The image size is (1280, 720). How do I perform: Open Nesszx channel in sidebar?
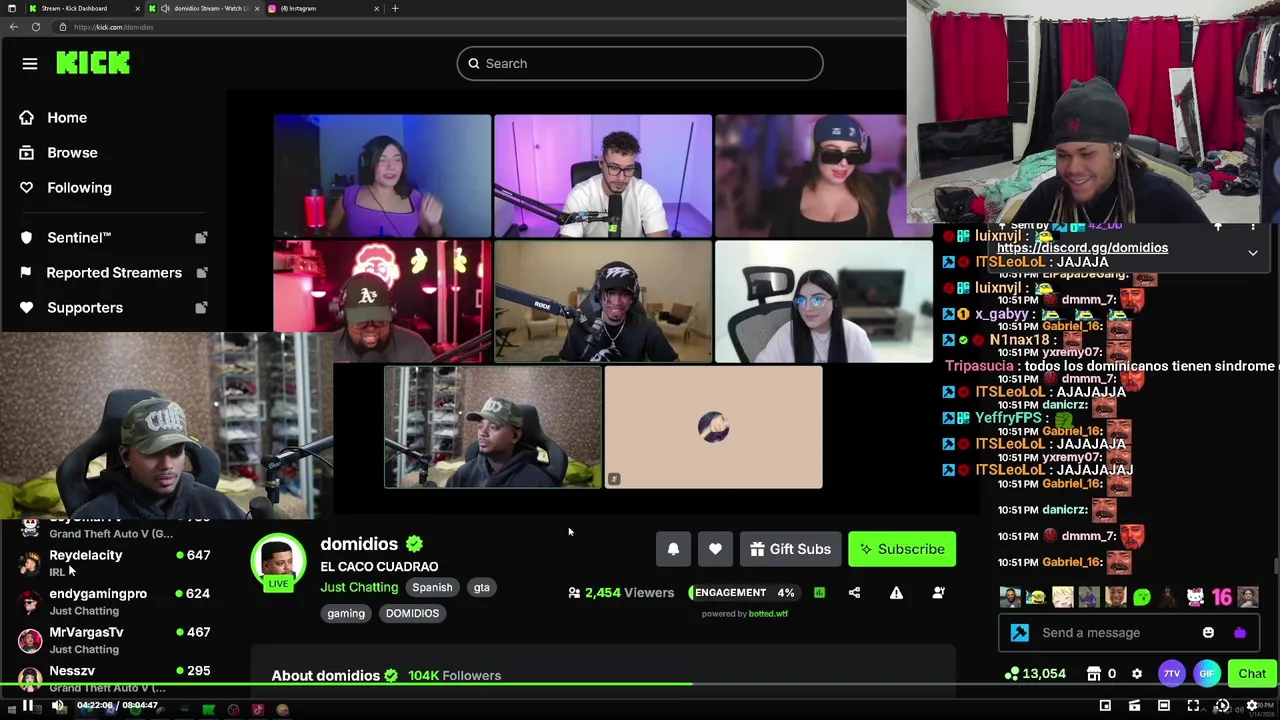pos(116,679)
